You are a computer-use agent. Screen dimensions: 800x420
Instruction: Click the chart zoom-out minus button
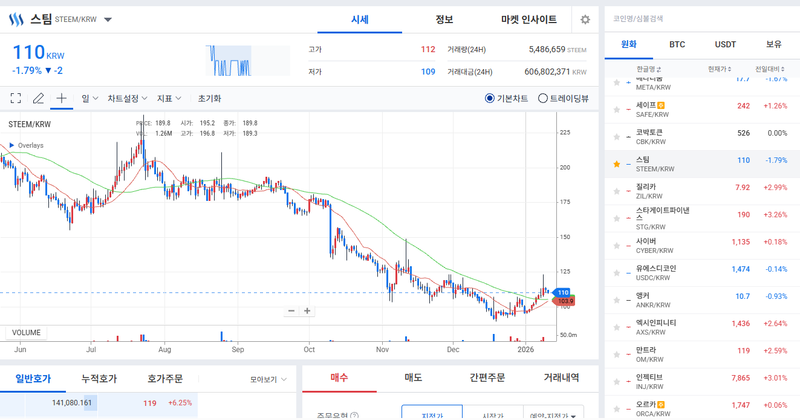coord(291,311)
